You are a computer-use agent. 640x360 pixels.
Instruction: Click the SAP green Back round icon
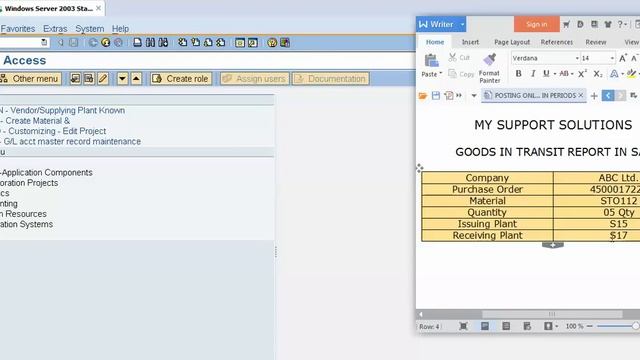click(93, 42)
